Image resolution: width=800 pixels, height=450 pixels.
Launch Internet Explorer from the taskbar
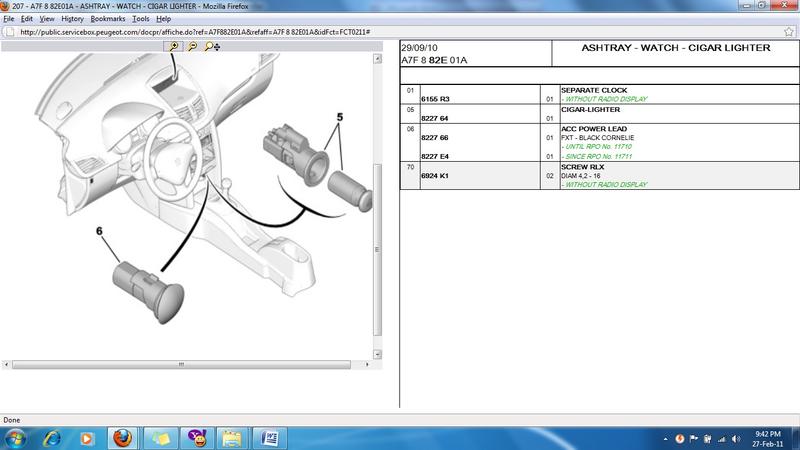52,438
